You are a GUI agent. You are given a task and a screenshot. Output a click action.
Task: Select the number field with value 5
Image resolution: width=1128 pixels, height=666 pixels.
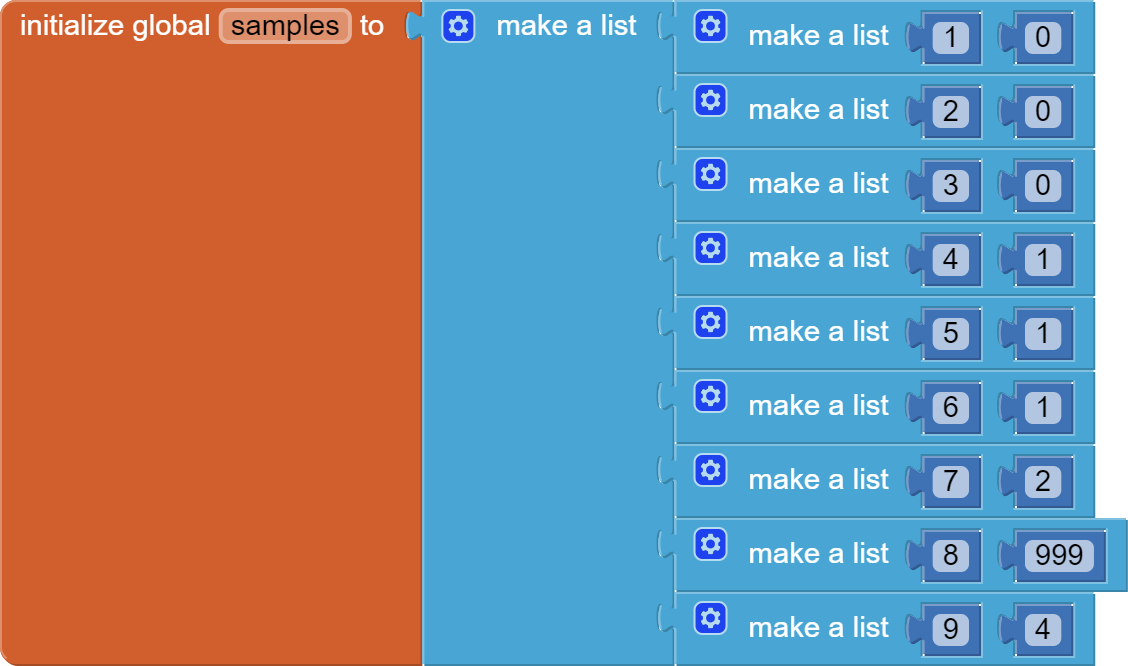click(950, 333)
